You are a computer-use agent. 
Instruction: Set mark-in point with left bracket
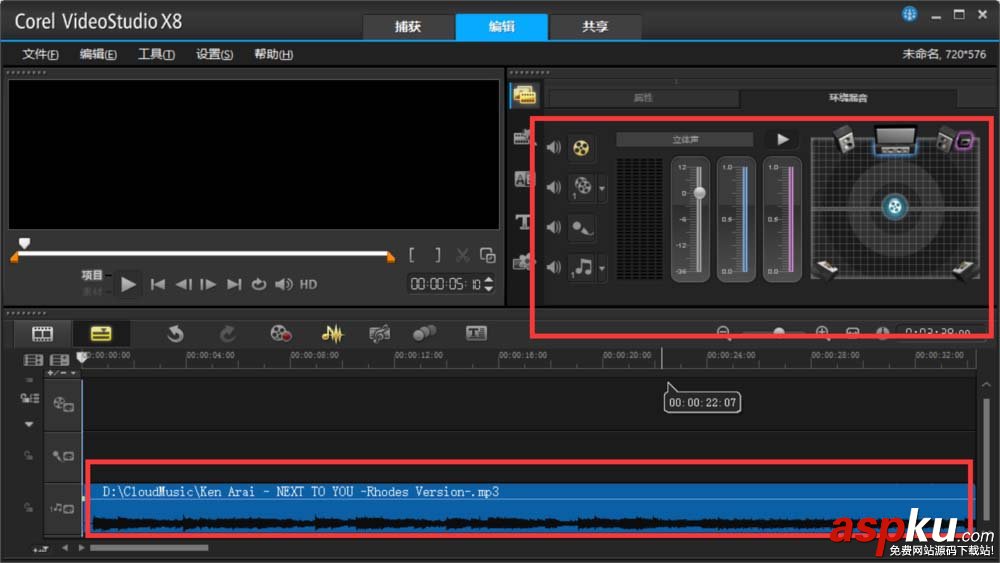pyautogui.click(x=412, y=256)
